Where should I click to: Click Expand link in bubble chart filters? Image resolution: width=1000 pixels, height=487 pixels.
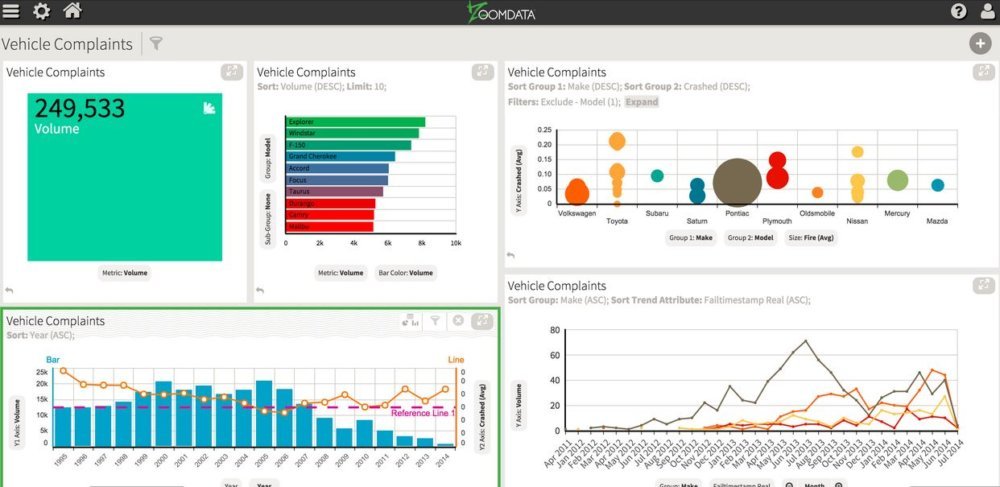point(641,102)
